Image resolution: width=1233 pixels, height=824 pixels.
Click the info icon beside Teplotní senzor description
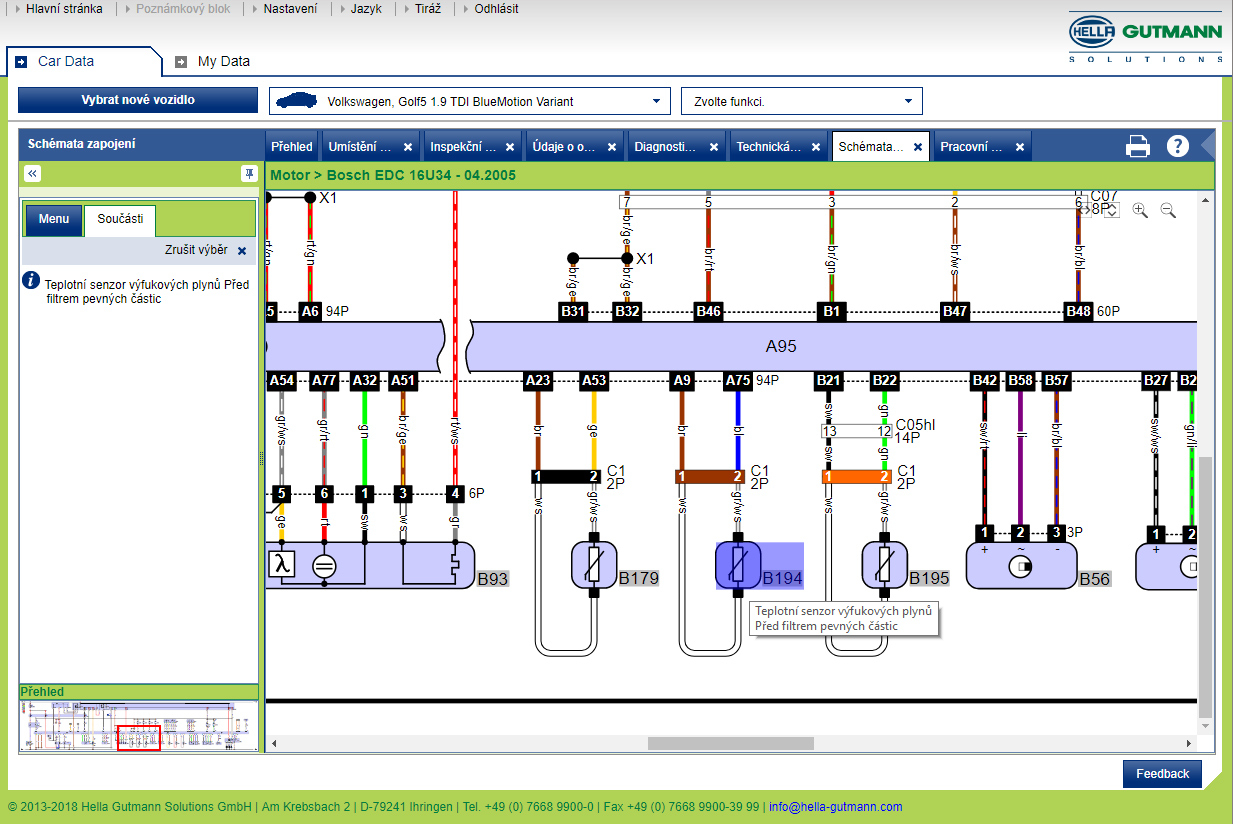coord(31,281)
